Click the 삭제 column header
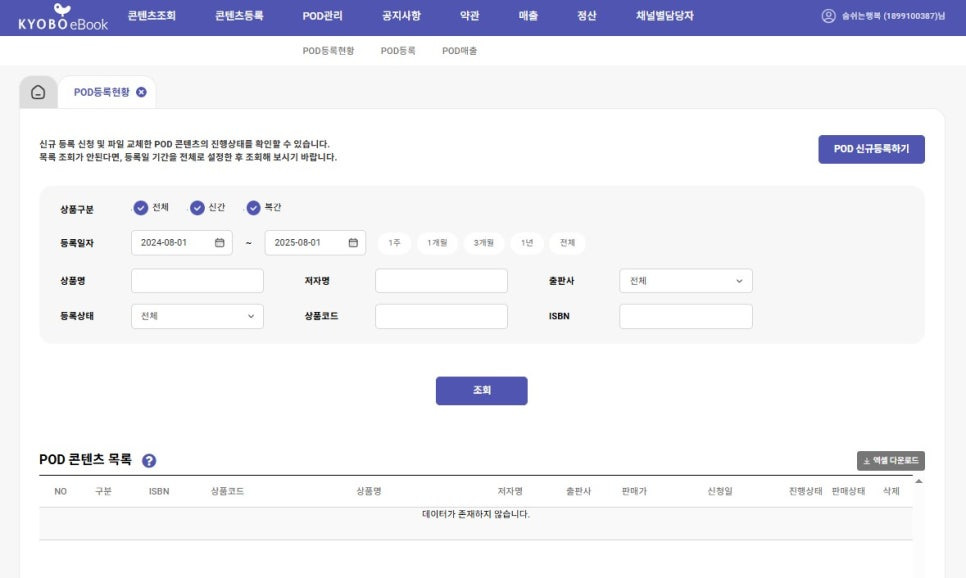The height and width of the screenshot is (578, 966). coord(891,491)
